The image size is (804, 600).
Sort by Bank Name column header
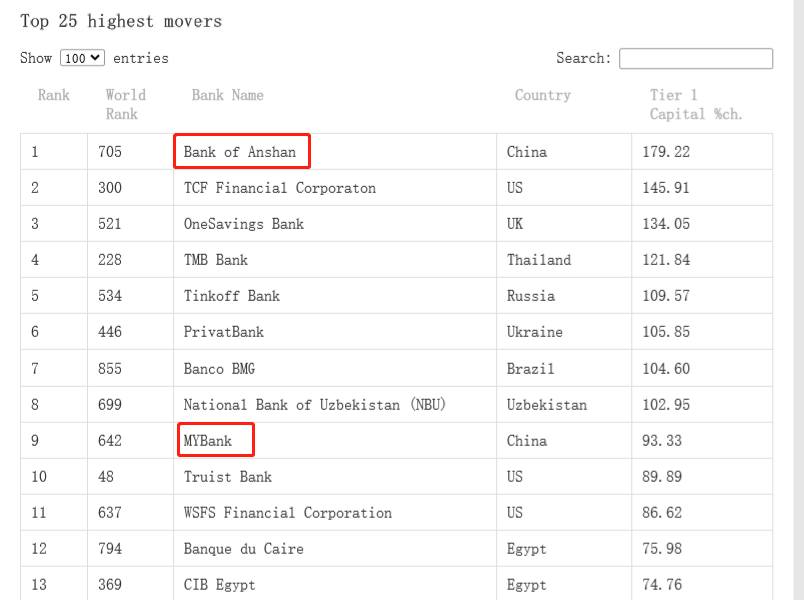tap(228, 95)
